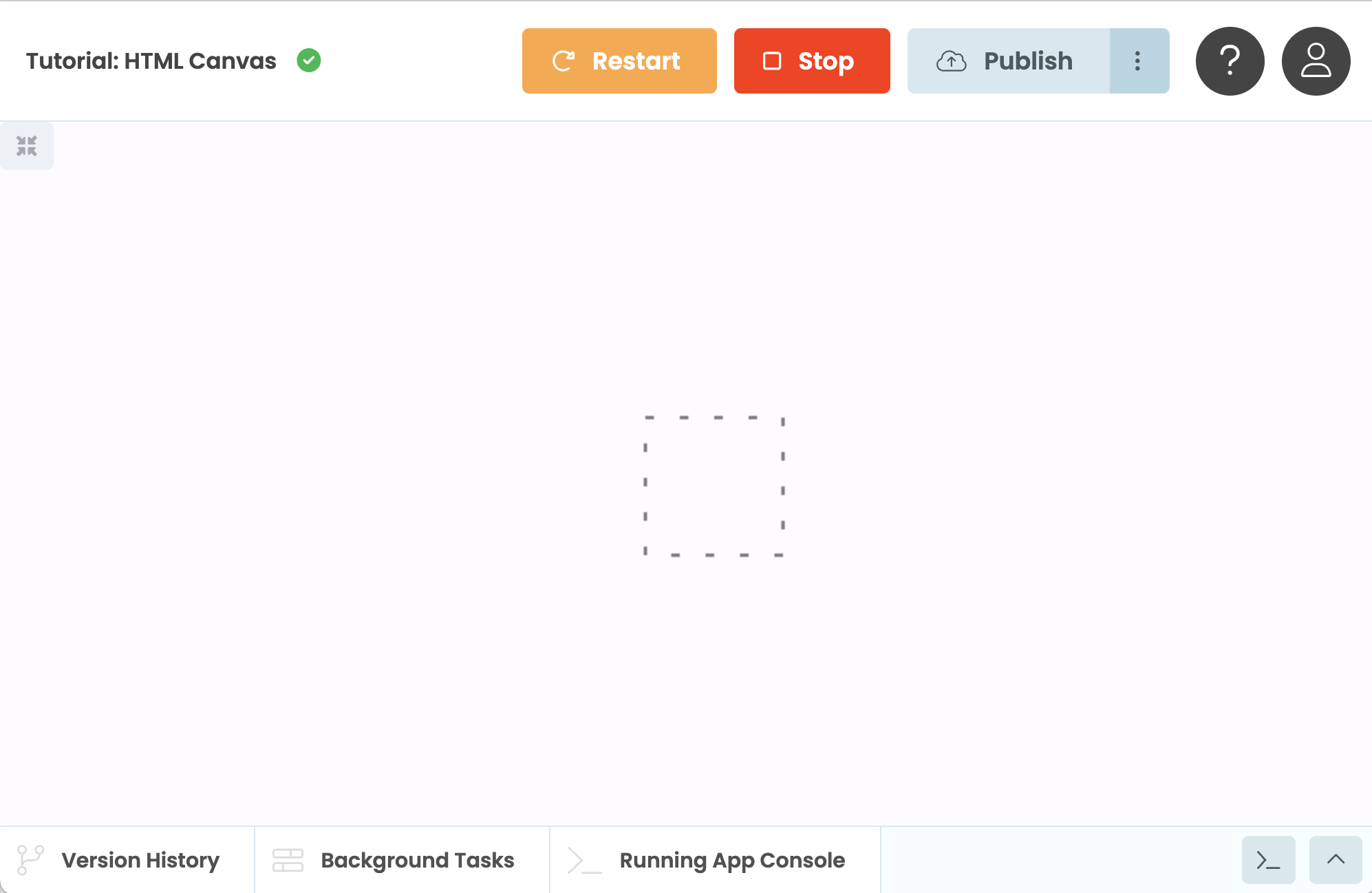Open the three-dot menu next to Publish
The image size is (1372, 893).
(1138, 60)
